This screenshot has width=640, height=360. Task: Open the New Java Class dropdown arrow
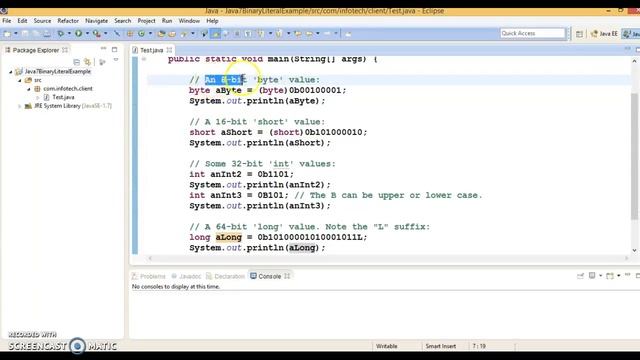(150, 33)
